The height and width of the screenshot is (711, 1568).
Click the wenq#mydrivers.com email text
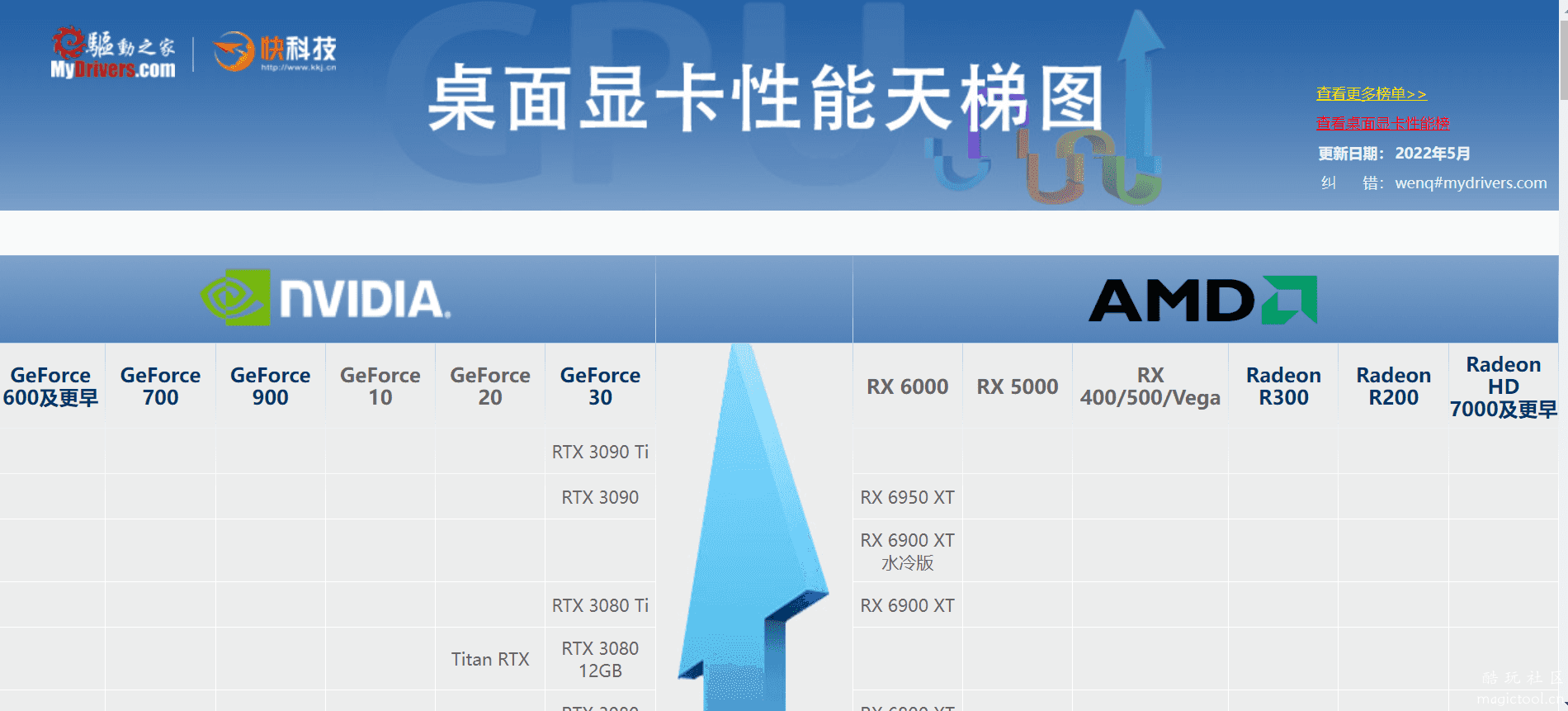click(1471, 182)
